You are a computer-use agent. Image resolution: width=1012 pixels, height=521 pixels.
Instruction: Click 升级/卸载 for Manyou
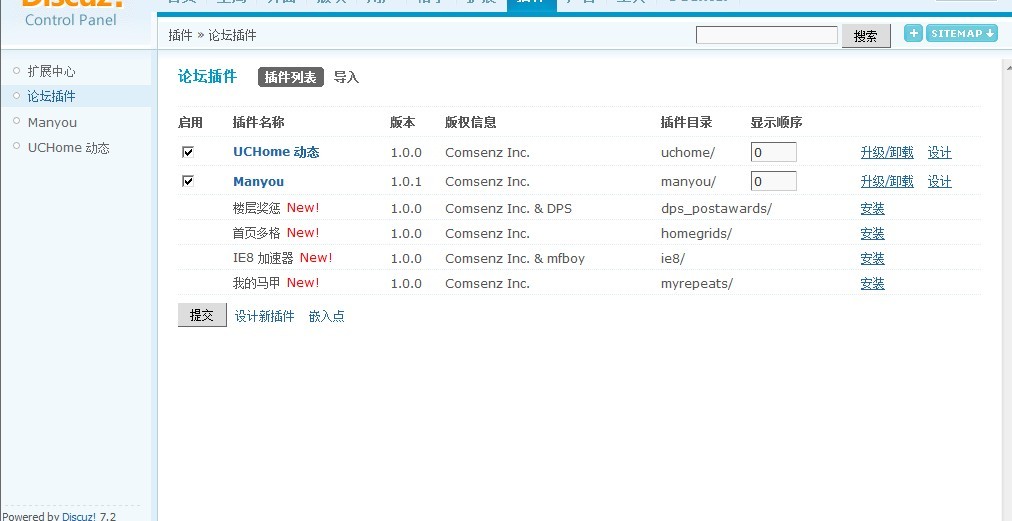(887, 181)
